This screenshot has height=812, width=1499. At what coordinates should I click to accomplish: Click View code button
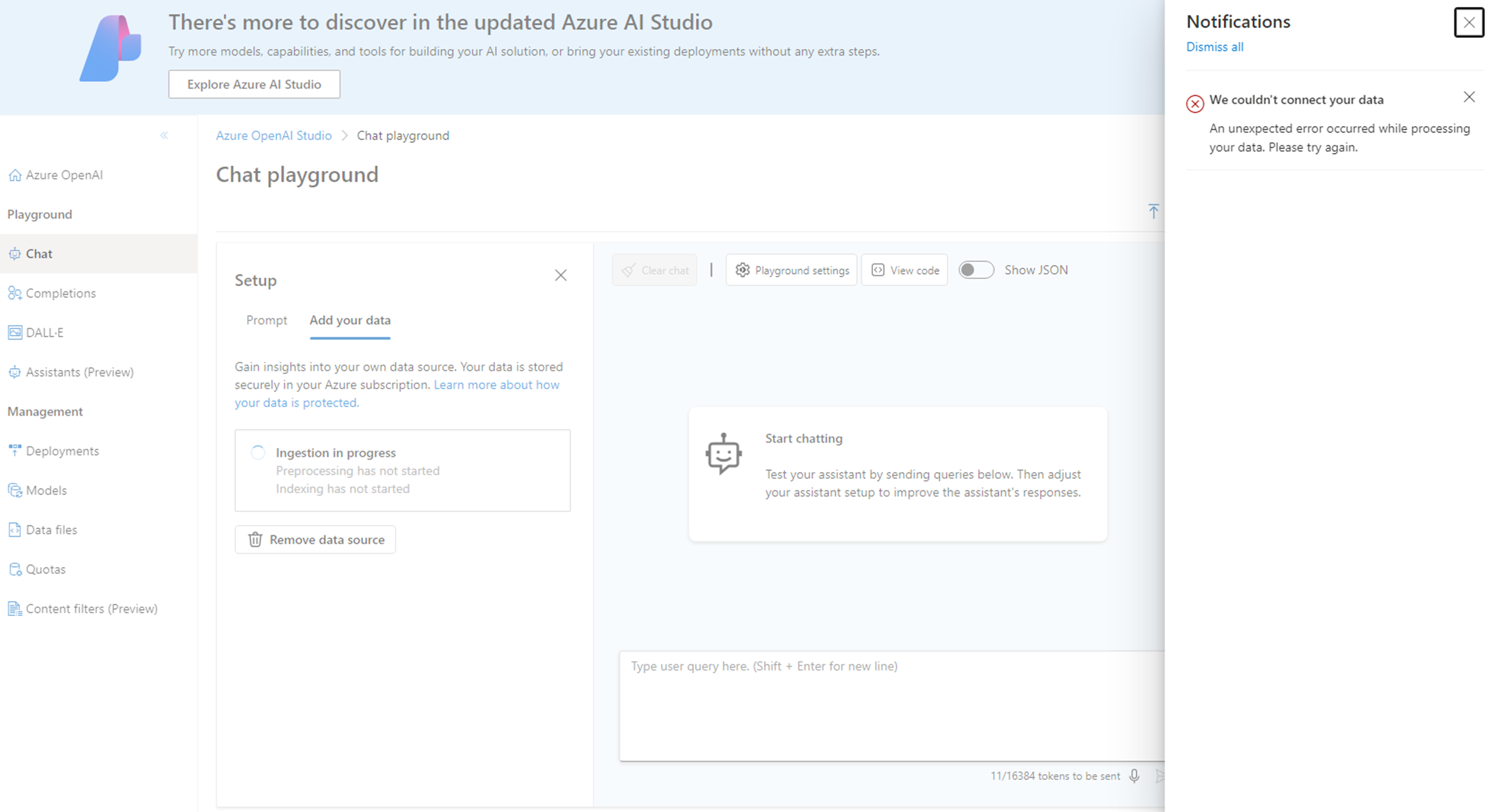pyautogui.click(x=904, y=270)
